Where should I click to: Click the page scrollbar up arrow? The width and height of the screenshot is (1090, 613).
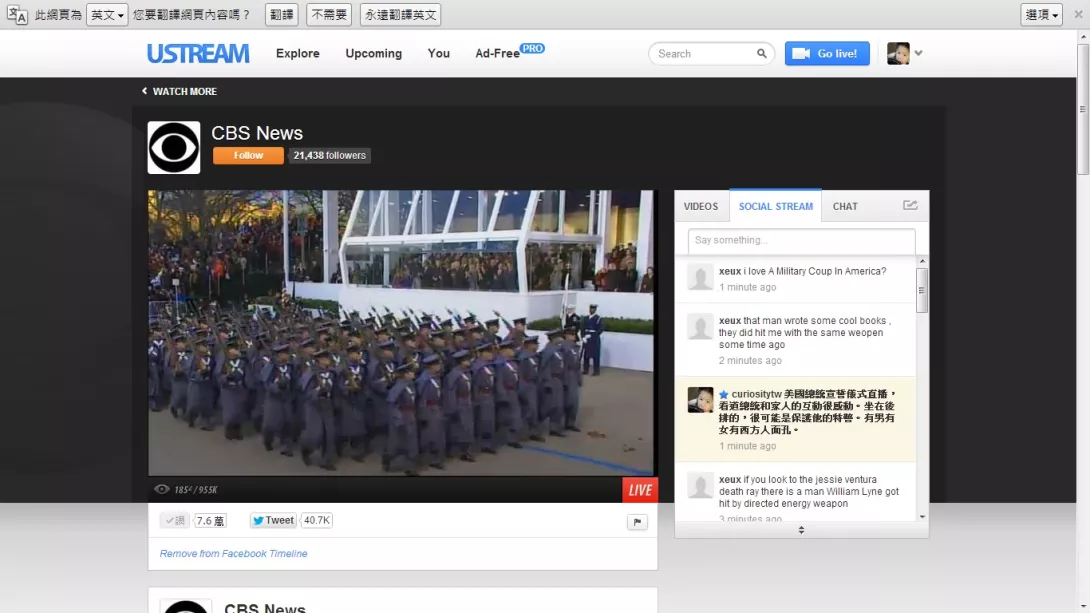[x=1083, y=35]
